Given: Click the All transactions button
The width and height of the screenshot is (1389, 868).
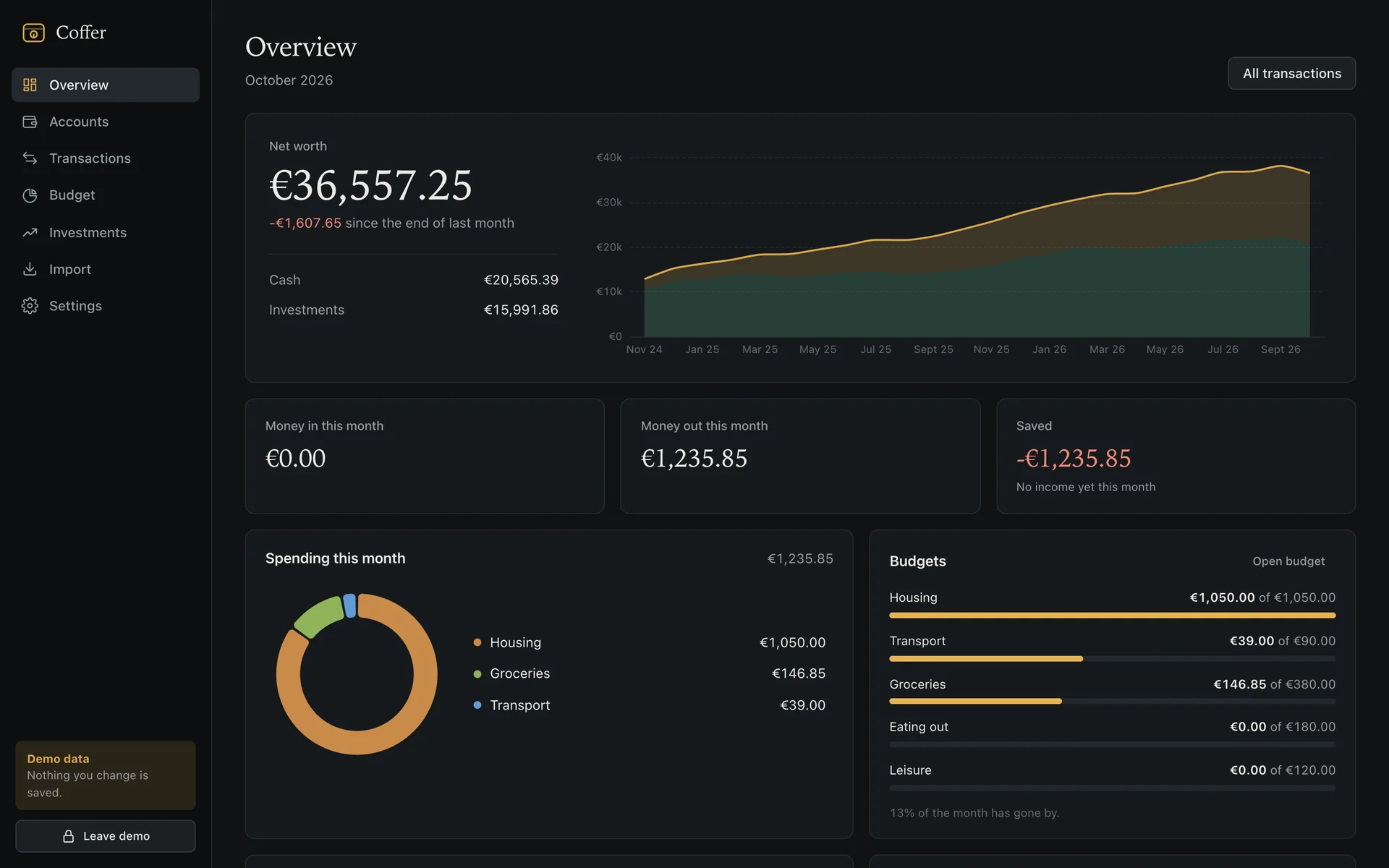Looking at the screenshot, I should [x=1291, y=73].
